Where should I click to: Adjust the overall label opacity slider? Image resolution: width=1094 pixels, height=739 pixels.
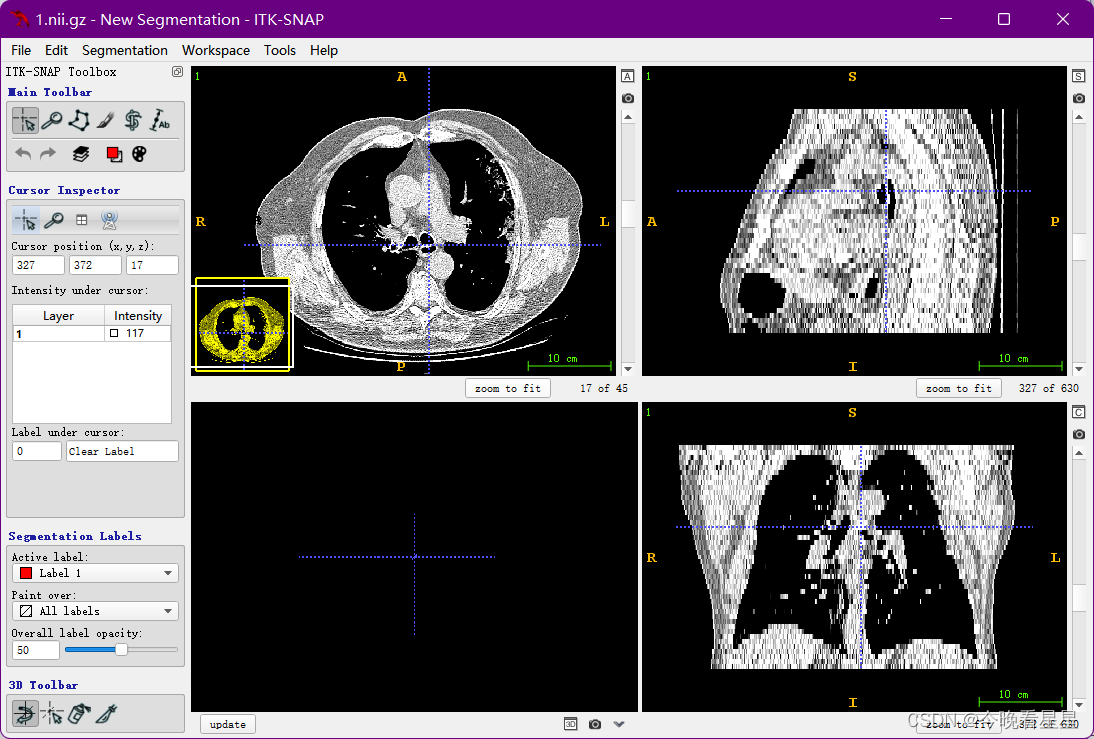(121, 650)
